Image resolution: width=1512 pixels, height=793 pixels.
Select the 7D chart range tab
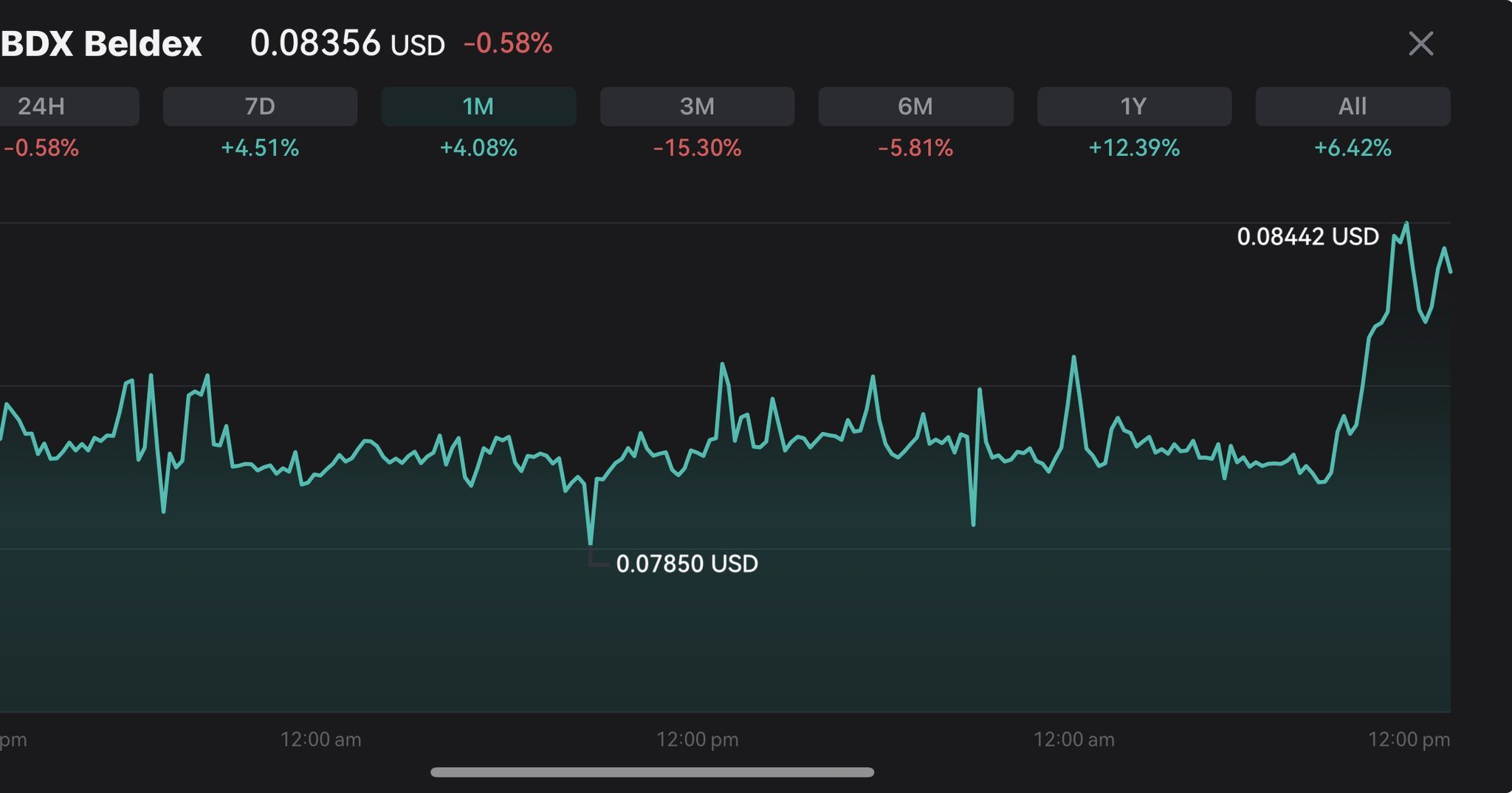click(260, 106)
